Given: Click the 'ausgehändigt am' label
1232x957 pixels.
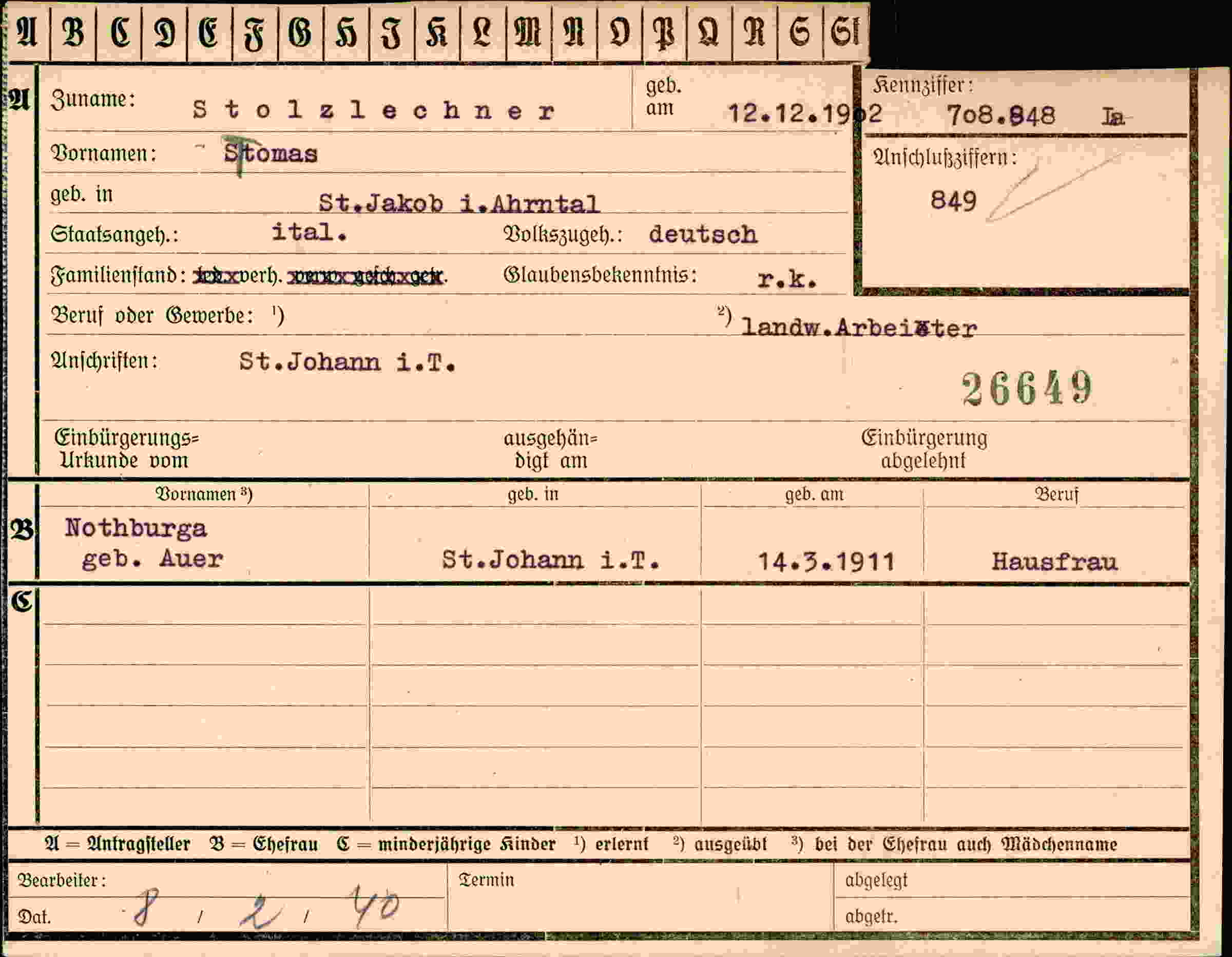Looking at the screenshot, I should click(x=551, y=449).
